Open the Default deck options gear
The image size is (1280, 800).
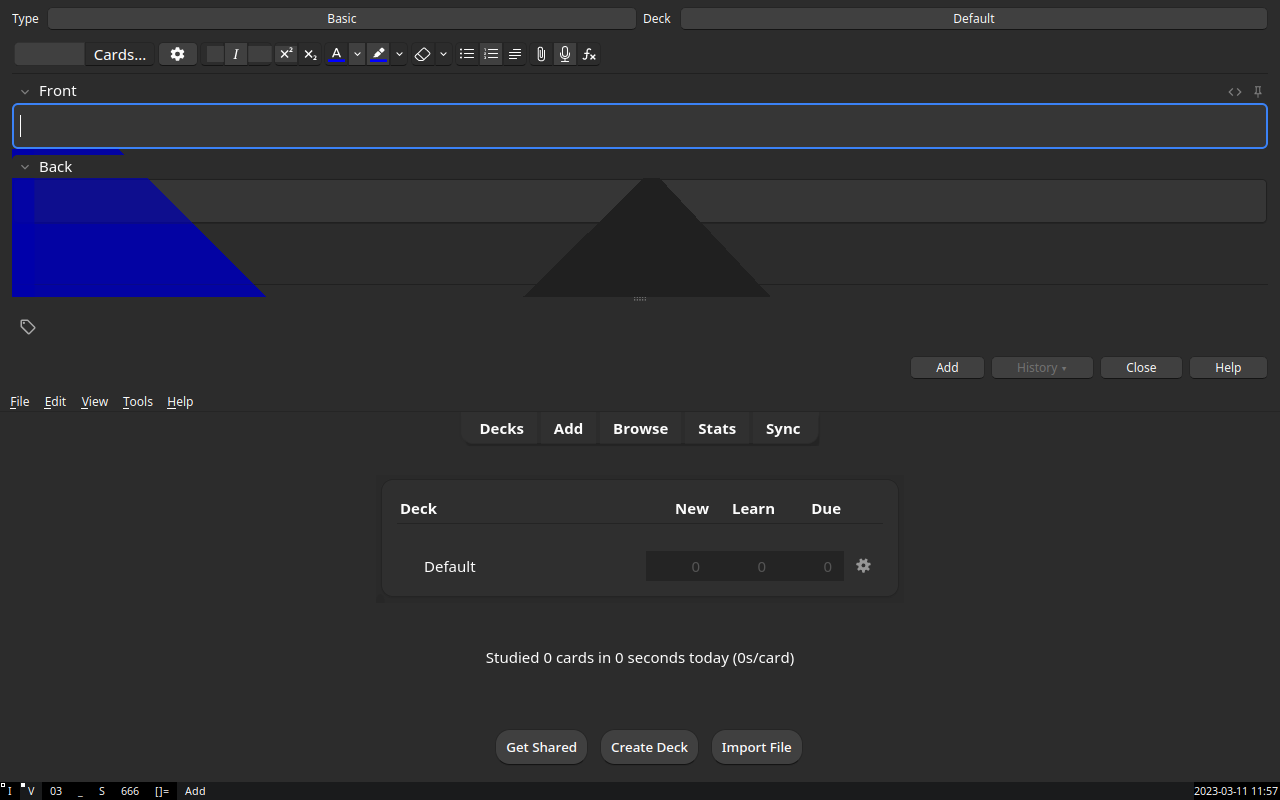864,566
